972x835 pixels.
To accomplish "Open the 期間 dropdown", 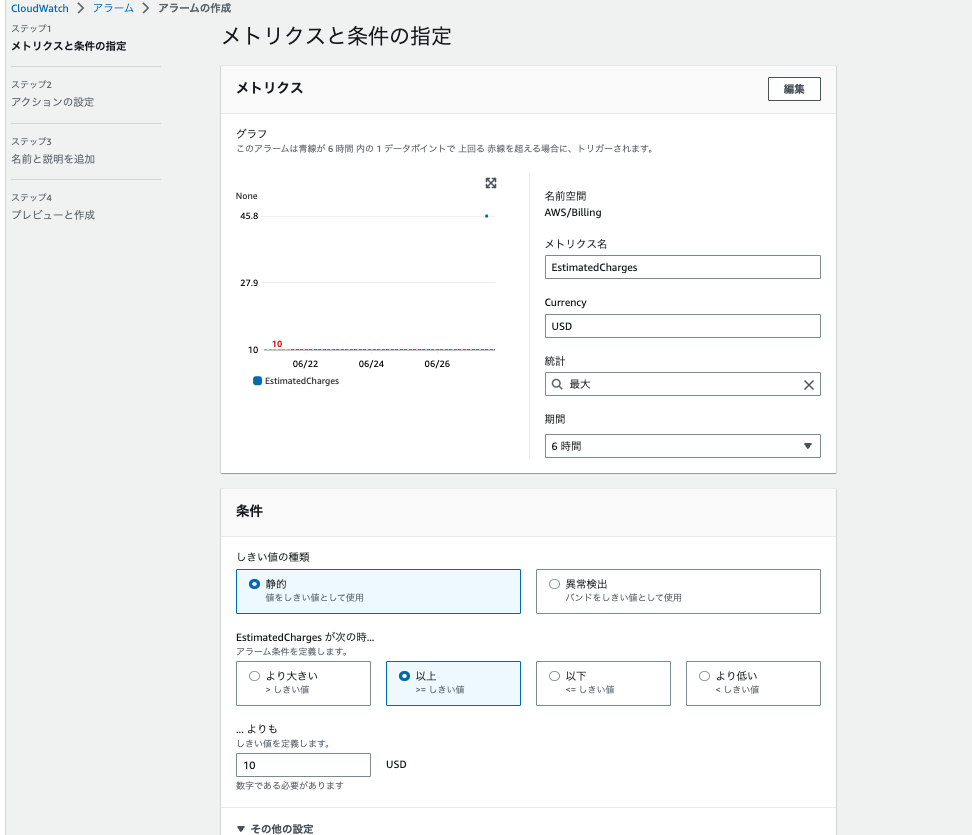I will pos(682,445).
